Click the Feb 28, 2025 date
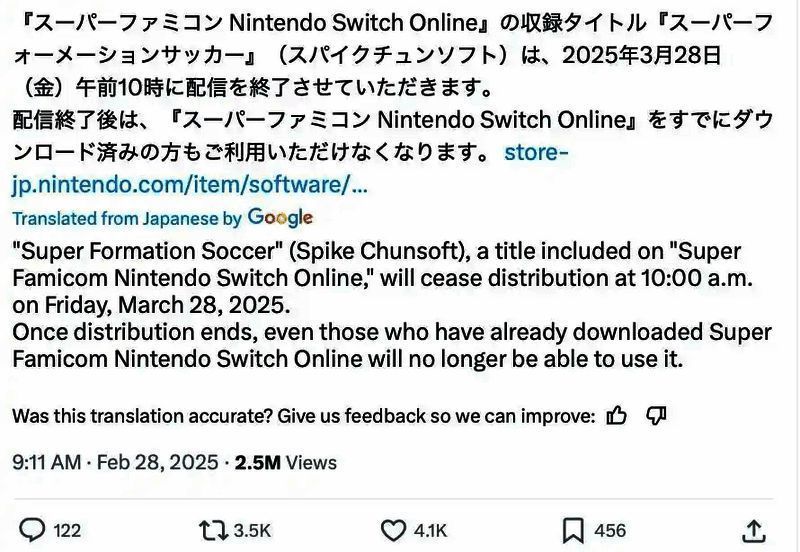 160,463
